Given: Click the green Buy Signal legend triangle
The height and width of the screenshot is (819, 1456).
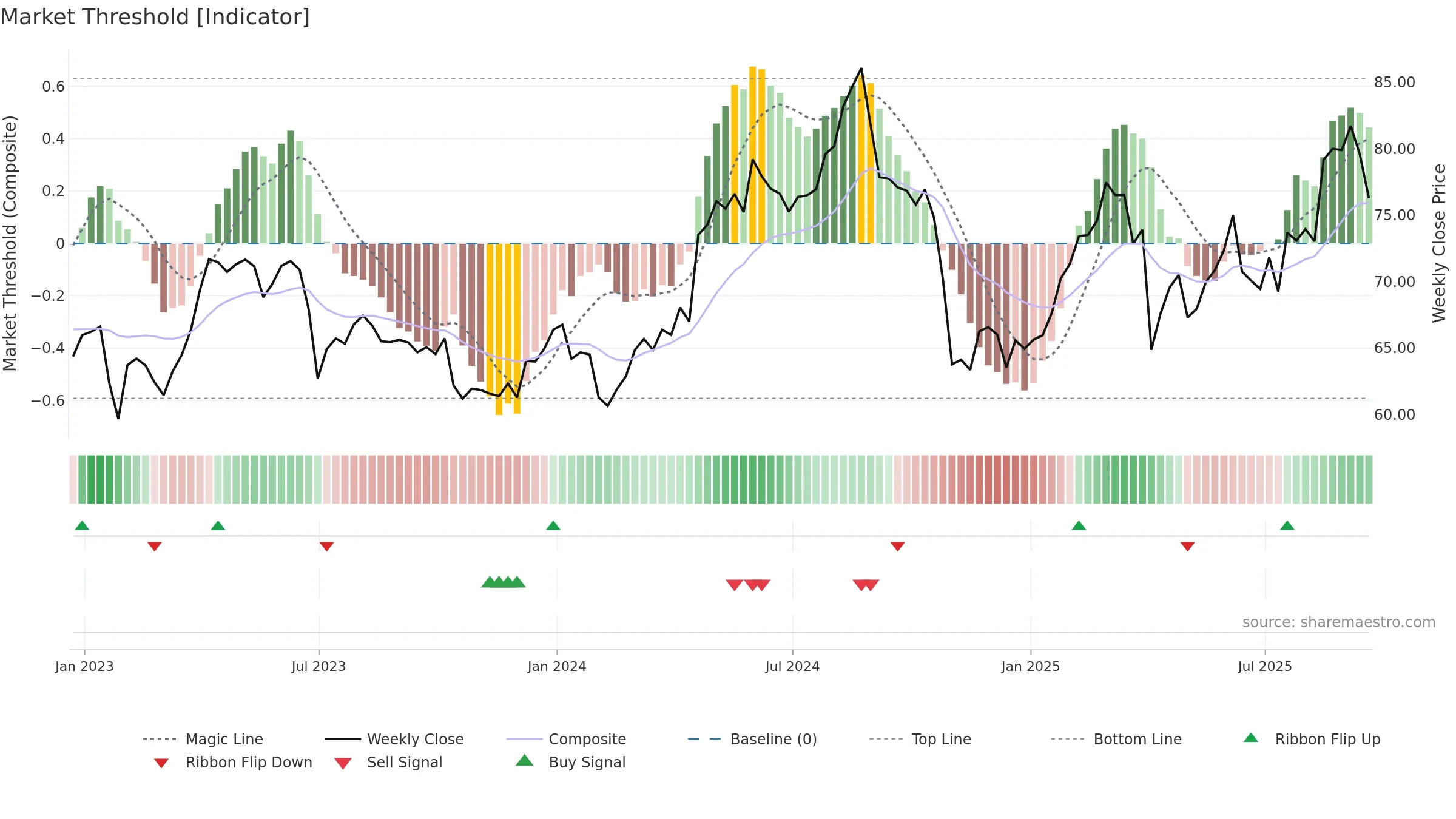Looking at the screenshot, I should [x=525, y=760].
